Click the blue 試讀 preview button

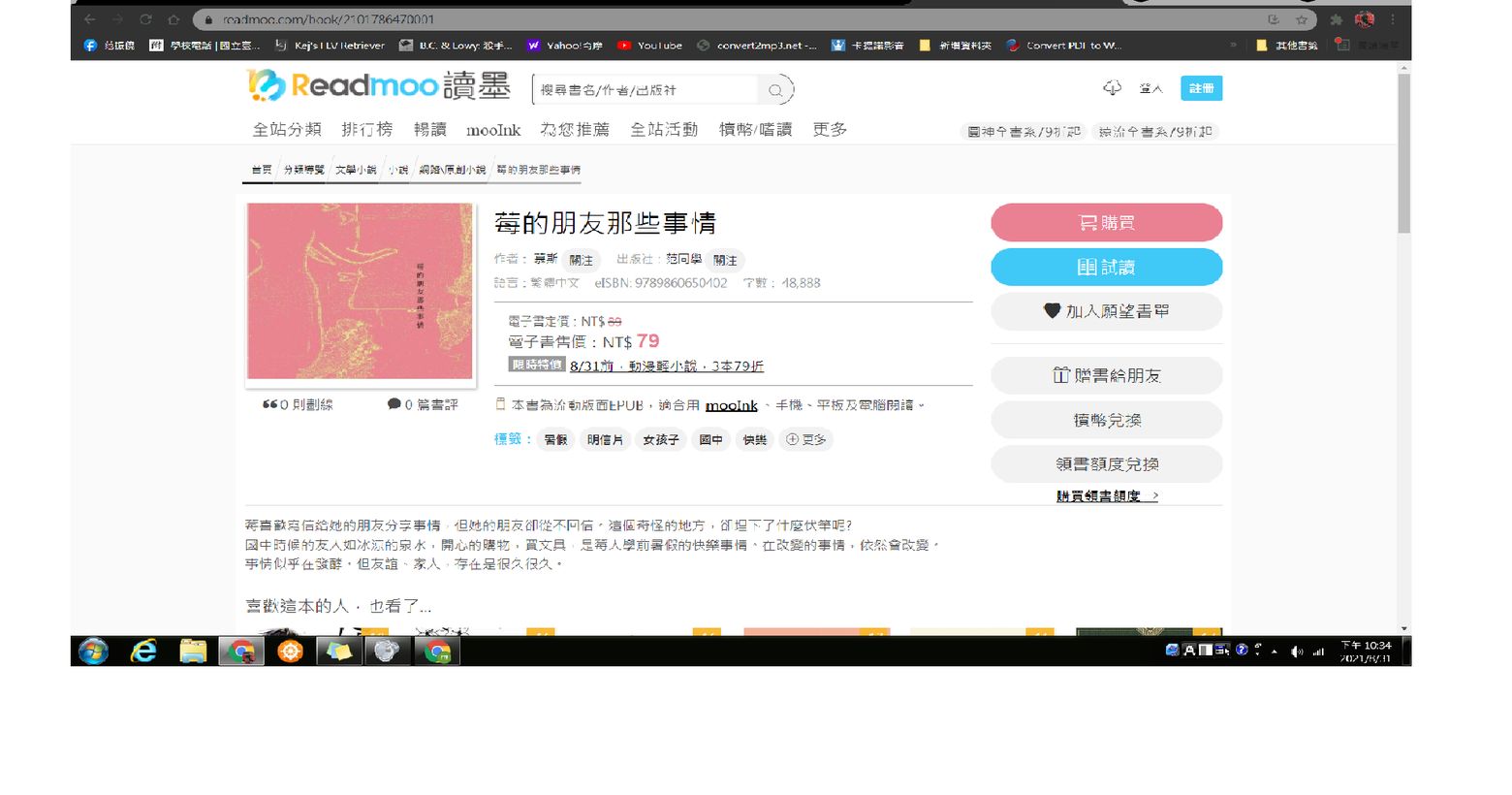coord(1106,268)
